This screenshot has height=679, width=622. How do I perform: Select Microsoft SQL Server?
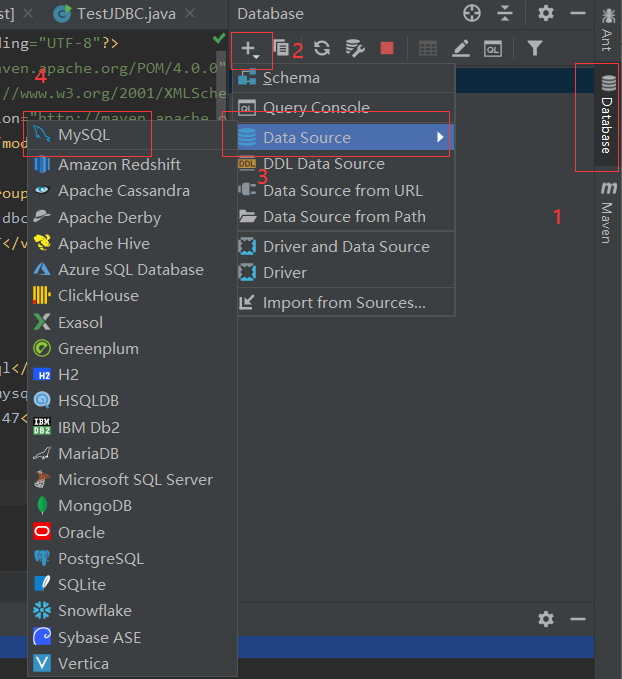[133, 480]
